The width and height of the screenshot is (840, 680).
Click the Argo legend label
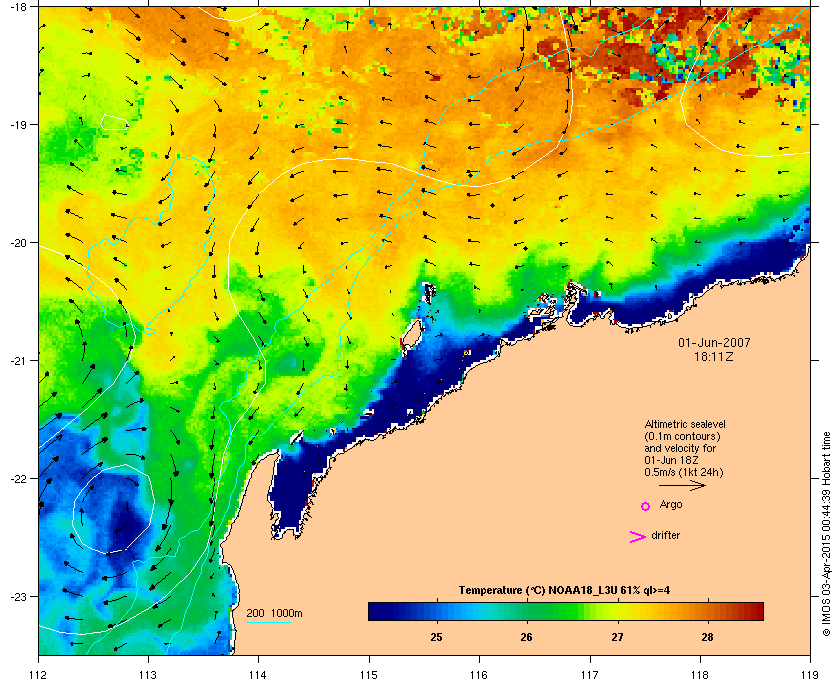[671, 505]
